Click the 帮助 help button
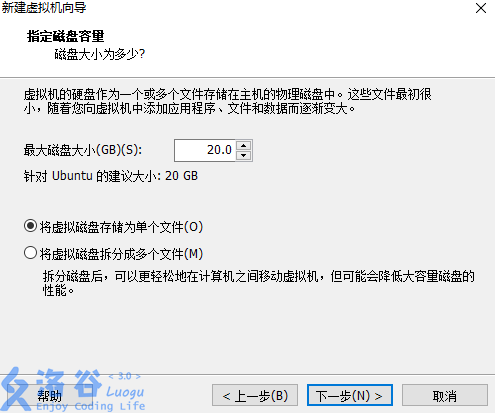The height and width of the screenshot is (413, 495). (50, 396)
